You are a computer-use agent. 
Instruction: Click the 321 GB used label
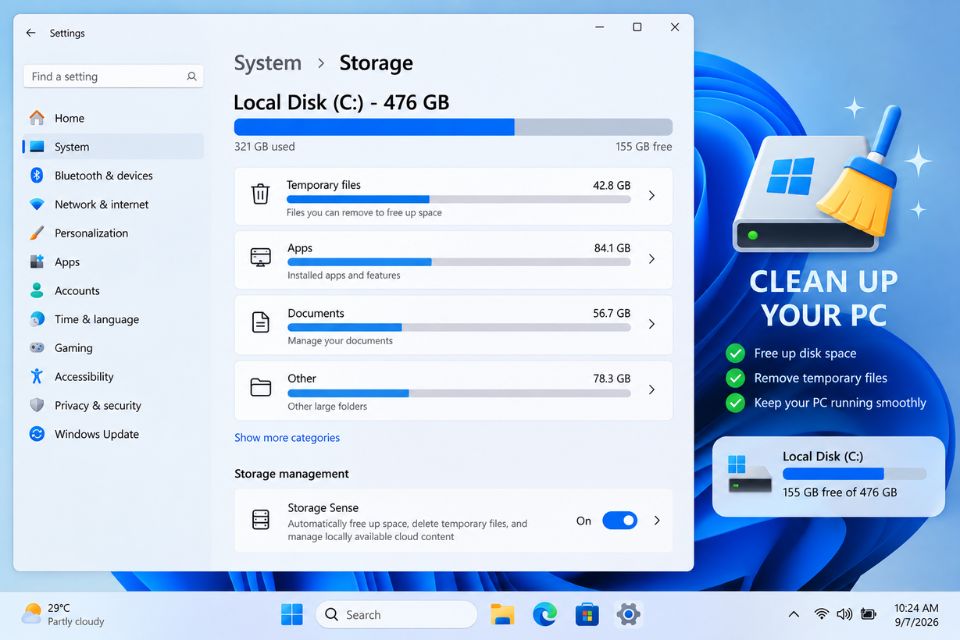[x=264, y=147]
